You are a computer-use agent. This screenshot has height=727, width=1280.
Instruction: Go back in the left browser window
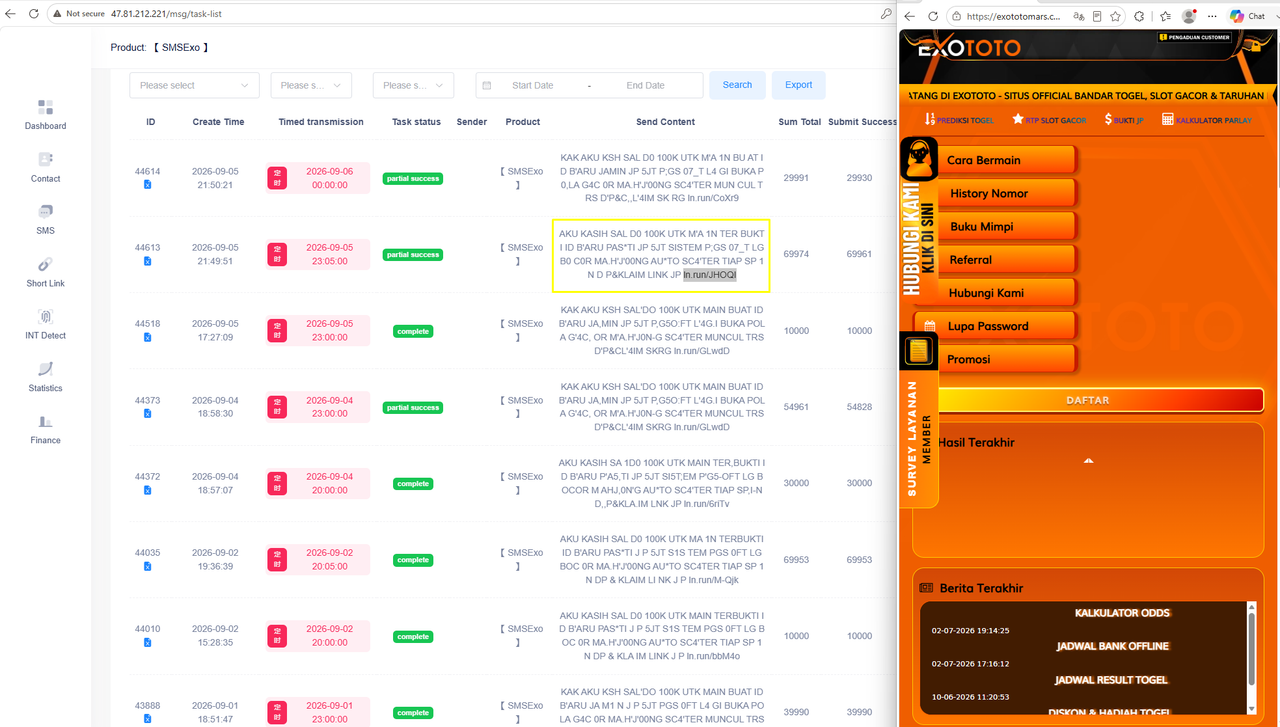click(x=11, y=14)
